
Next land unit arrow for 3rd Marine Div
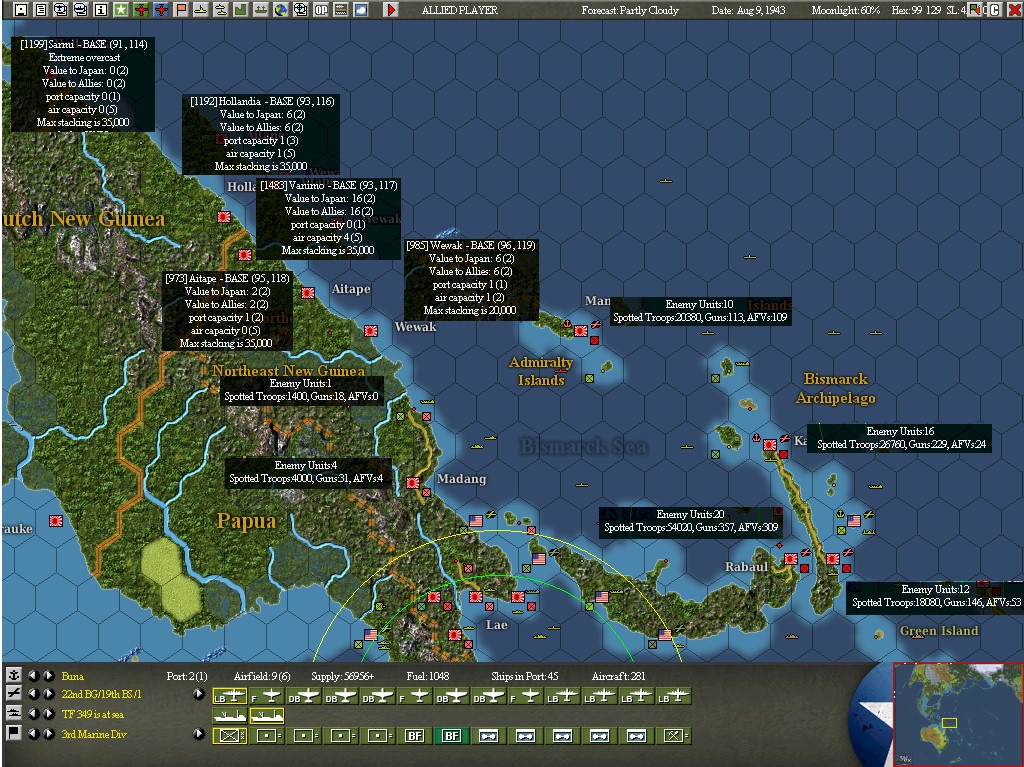[x=48, y=733]
